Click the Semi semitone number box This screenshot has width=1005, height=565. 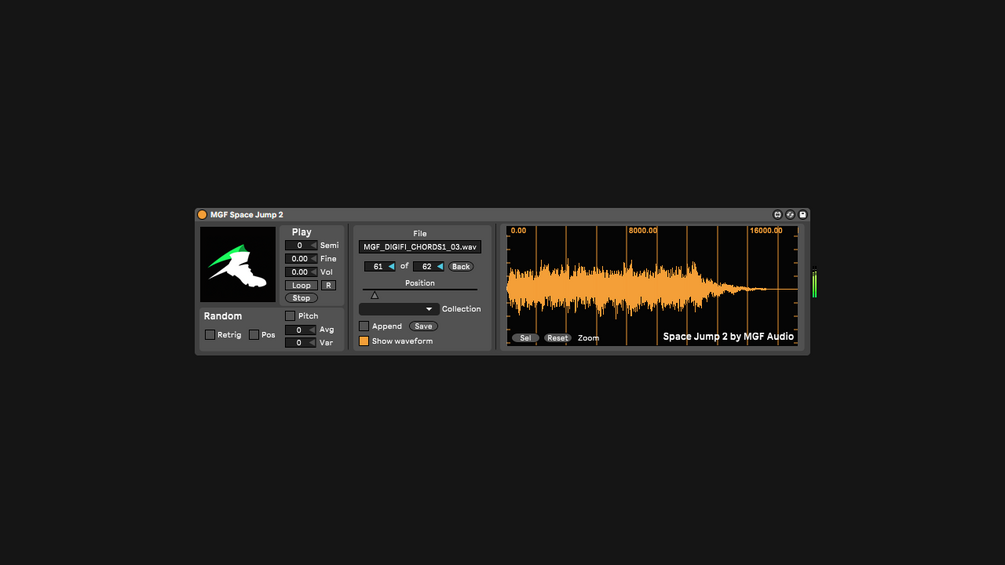click(x=301, y=245)
